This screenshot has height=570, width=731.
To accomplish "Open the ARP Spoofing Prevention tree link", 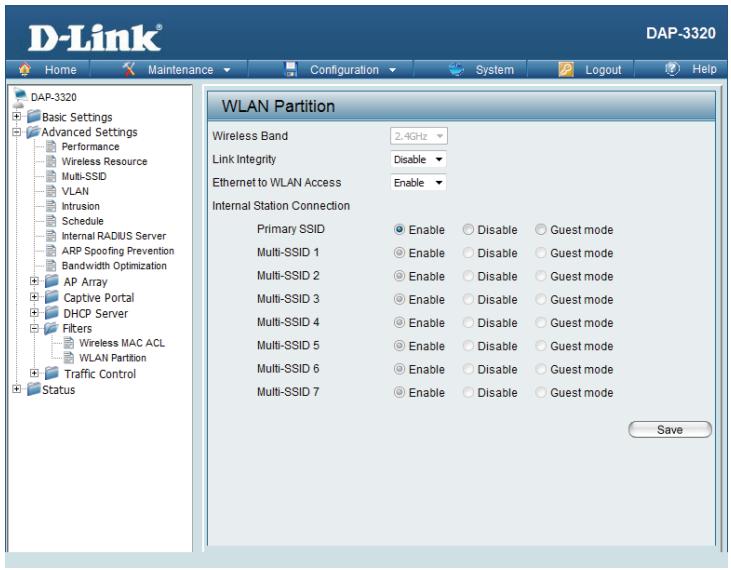I will click(117, 251).
